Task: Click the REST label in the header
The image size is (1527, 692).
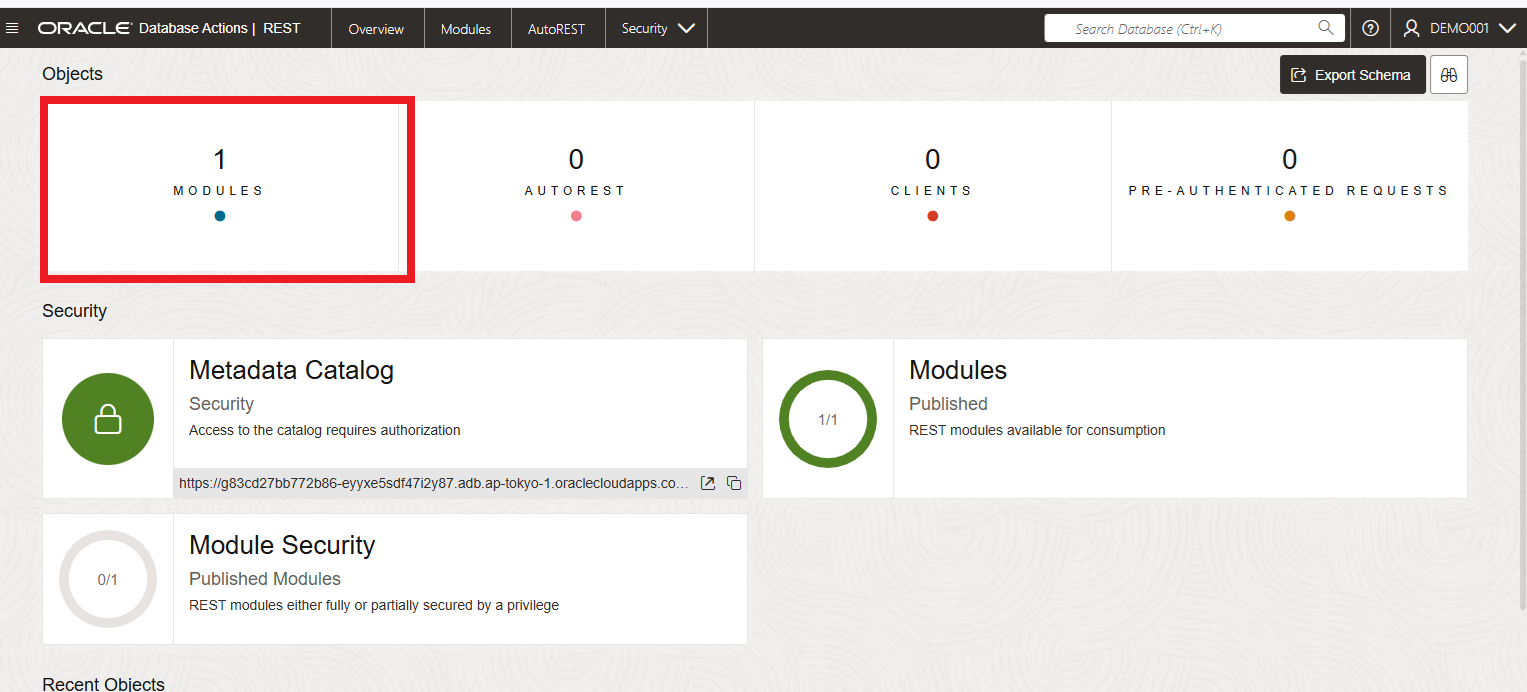Action: (x=282, y=29)
